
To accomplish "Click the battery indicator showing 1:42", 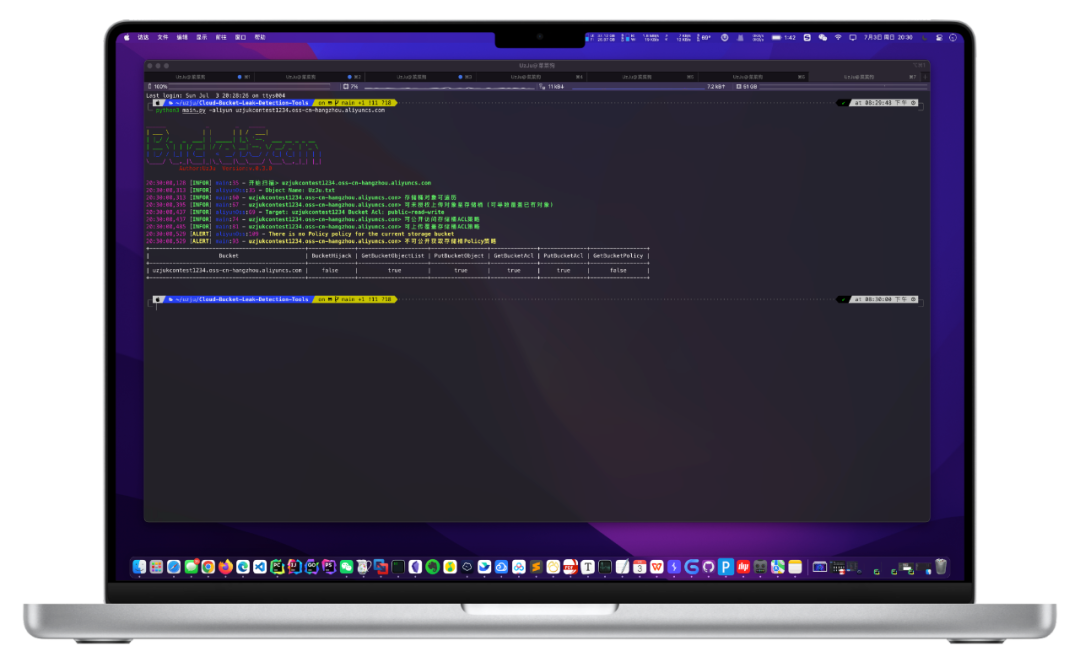I will pyautogui.click(x=784, y=37).
